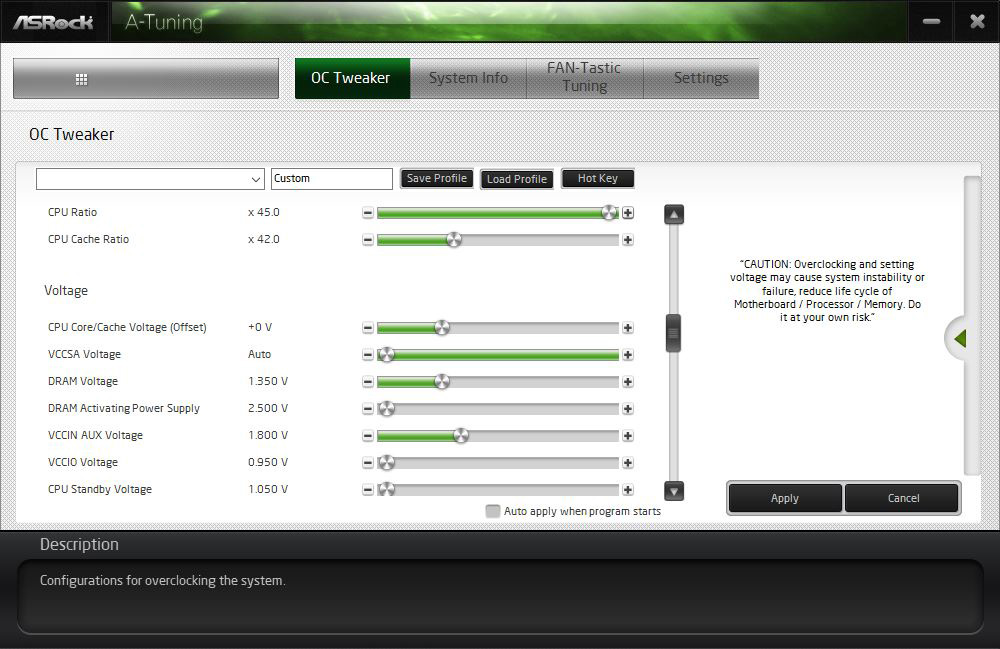Click the DRAM Activating Power Supply slider handle

pos(386,409)
